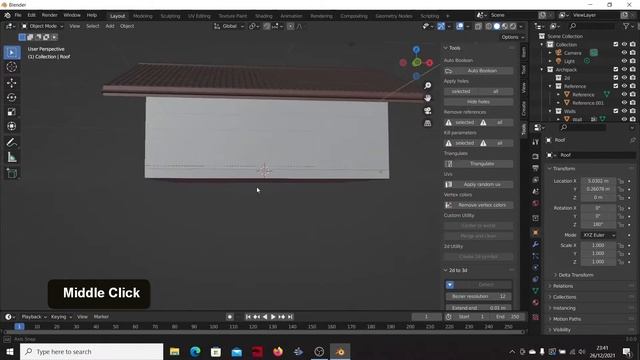The width and height of the screenshot is (640, 360).
Task: Adjust the Bezier resolution slider field
Action: pos(479,296)
